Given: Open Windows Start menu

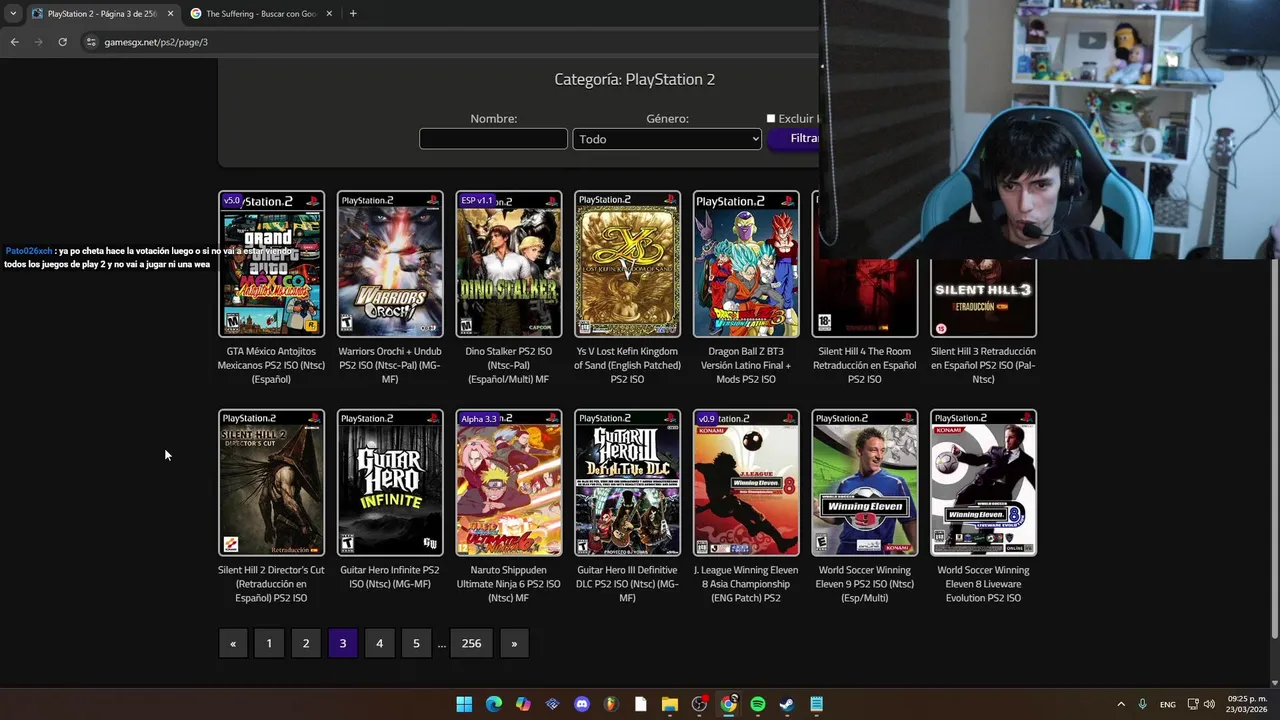Looking at the screenshot, I should 464,704.
